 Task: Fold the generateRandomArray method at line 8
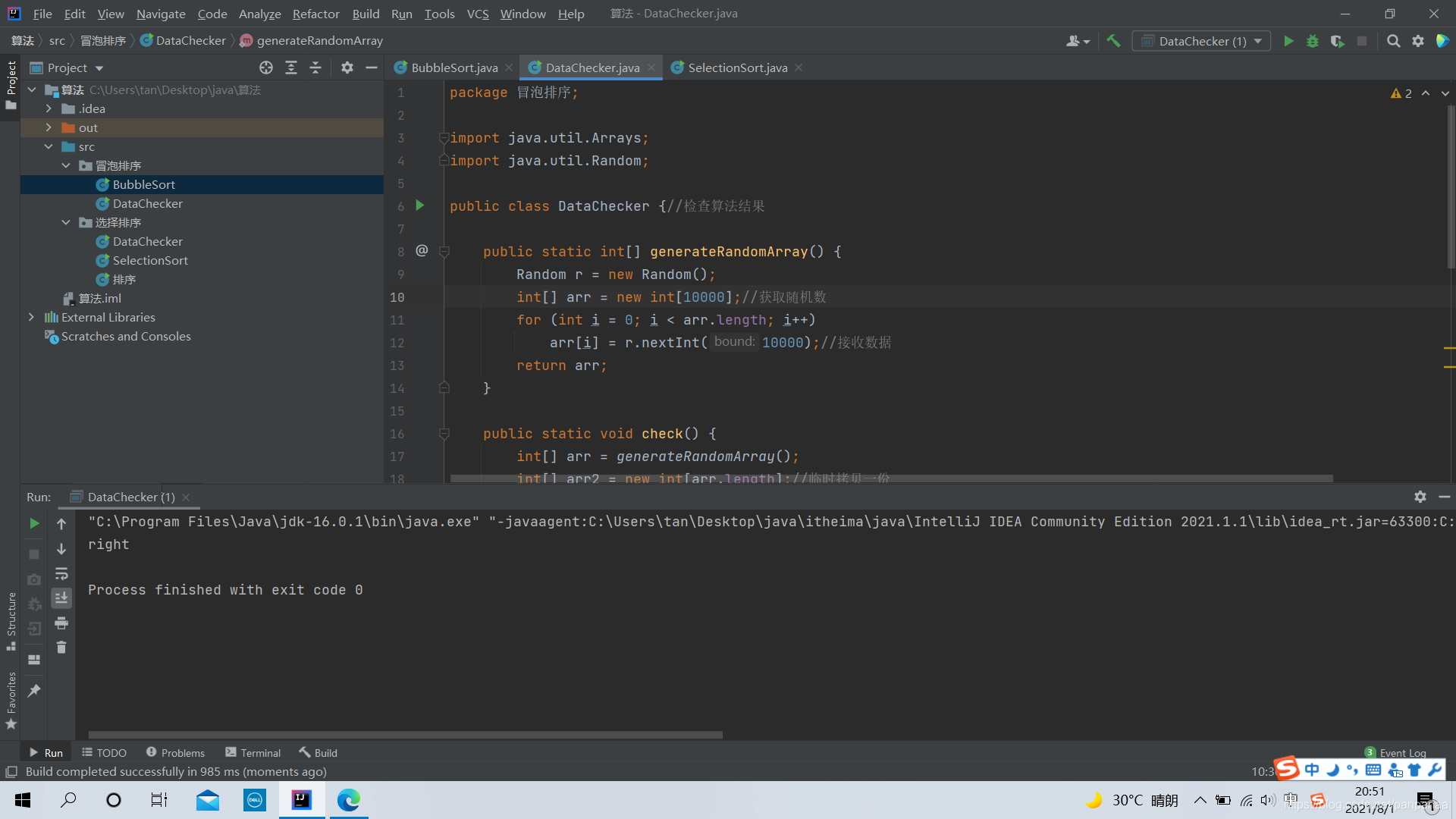(444, 252)
